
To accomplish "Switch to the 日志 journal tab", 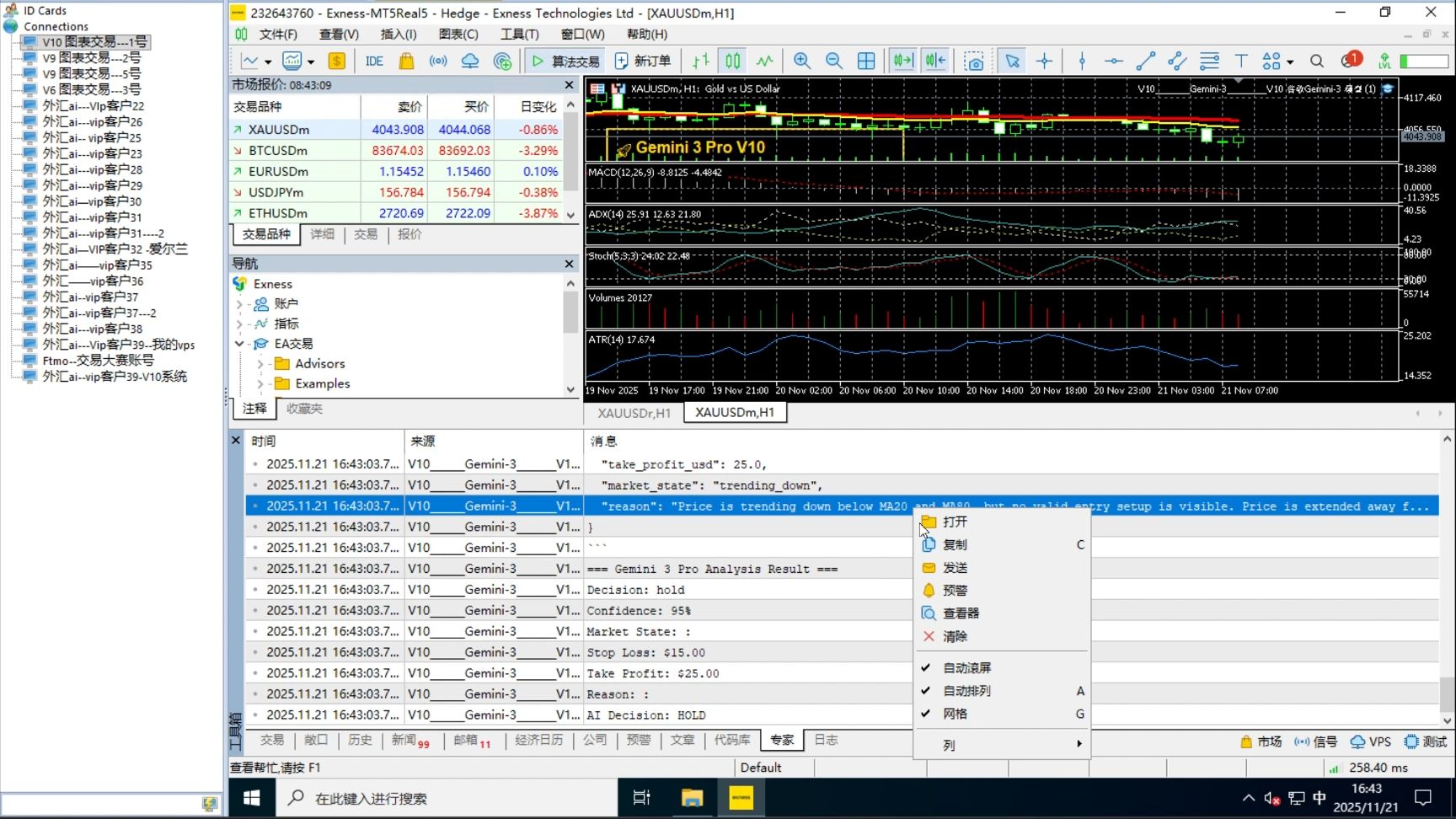I will pos(826,740).
